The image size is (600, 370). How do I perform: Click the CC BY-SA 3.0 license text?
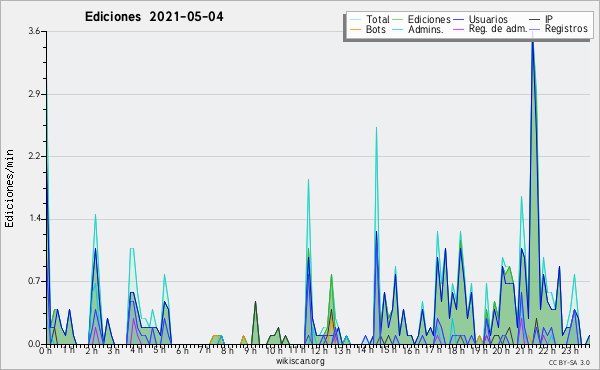(569, 362)
